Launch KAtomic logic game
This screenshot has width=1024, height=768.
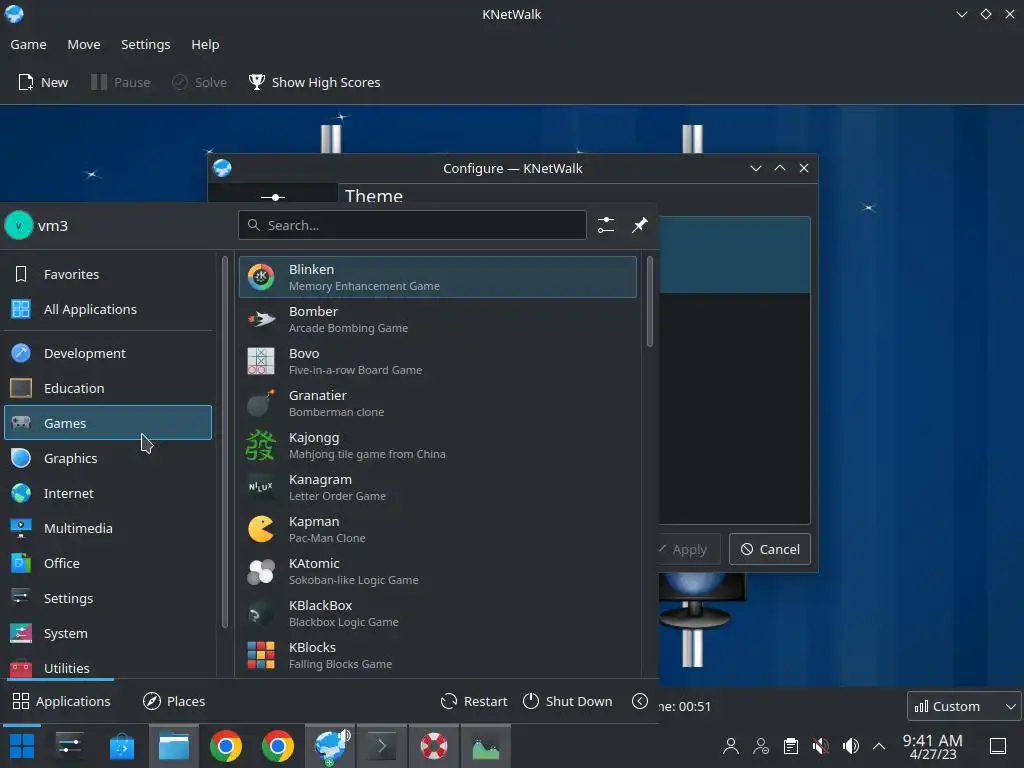tap(438, 571)
